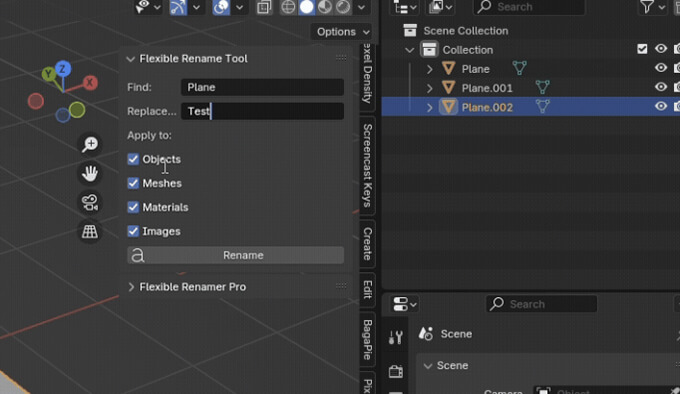Expand the Plane.002 object row
This screenshot has height=394, width=680.
(429, 107)
